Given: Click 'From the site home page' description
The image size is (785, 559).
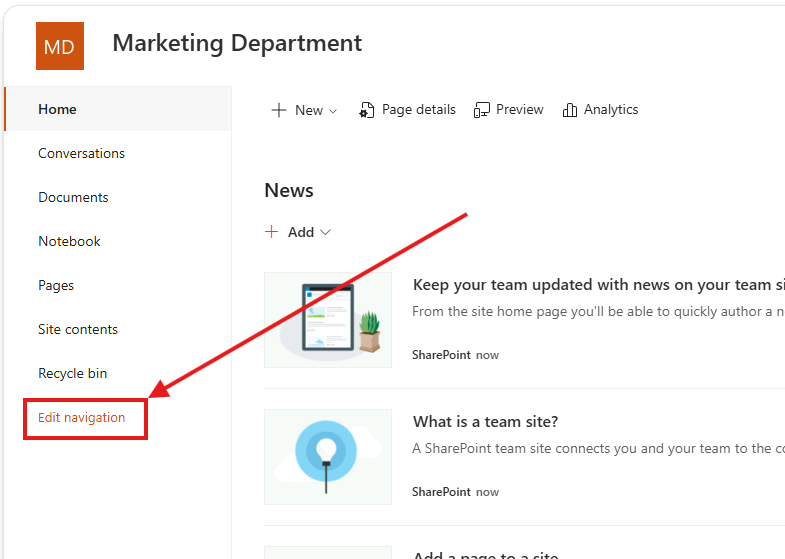Looking at the screenshot, I should (x=598, y=311).
